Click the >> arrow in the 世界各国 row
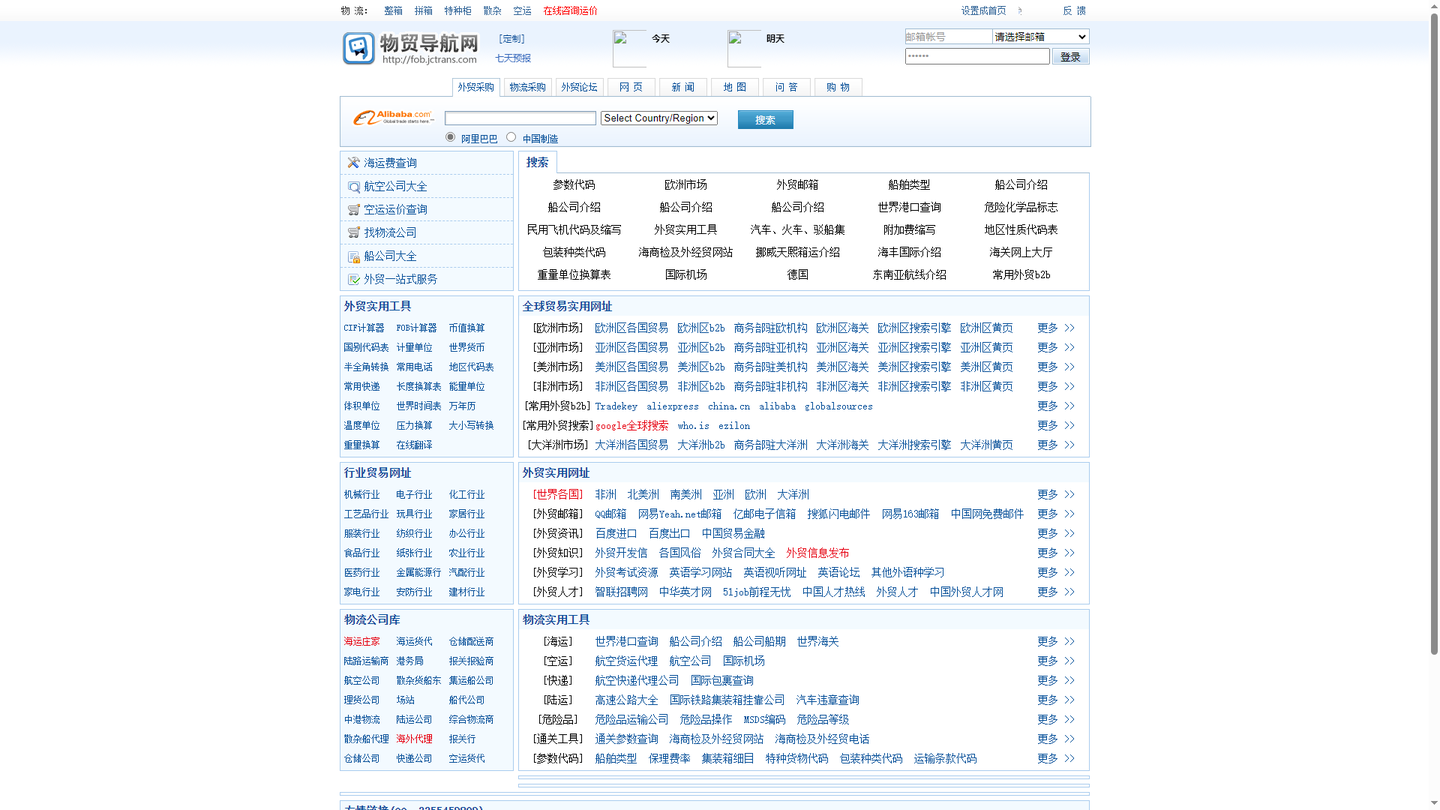 [x=1069, y=495]
